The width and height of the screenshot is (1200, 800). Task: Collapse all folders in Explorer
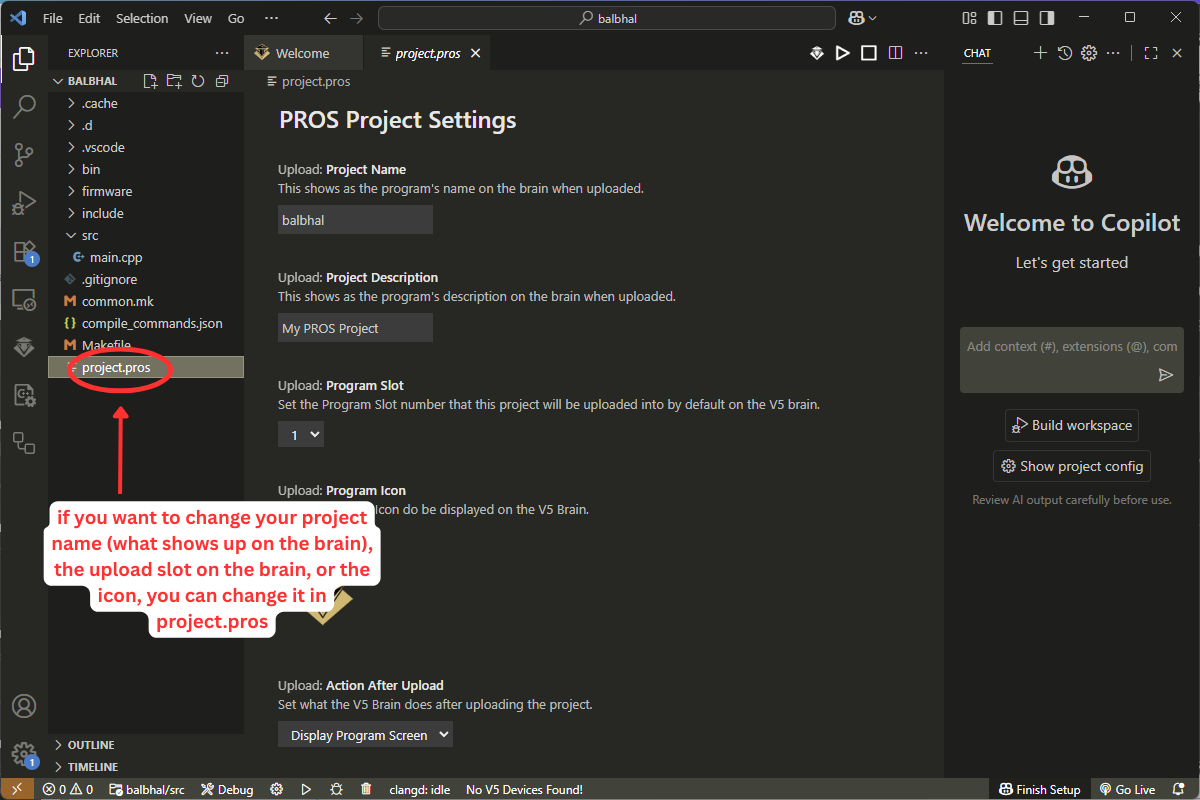coord(222,81)
